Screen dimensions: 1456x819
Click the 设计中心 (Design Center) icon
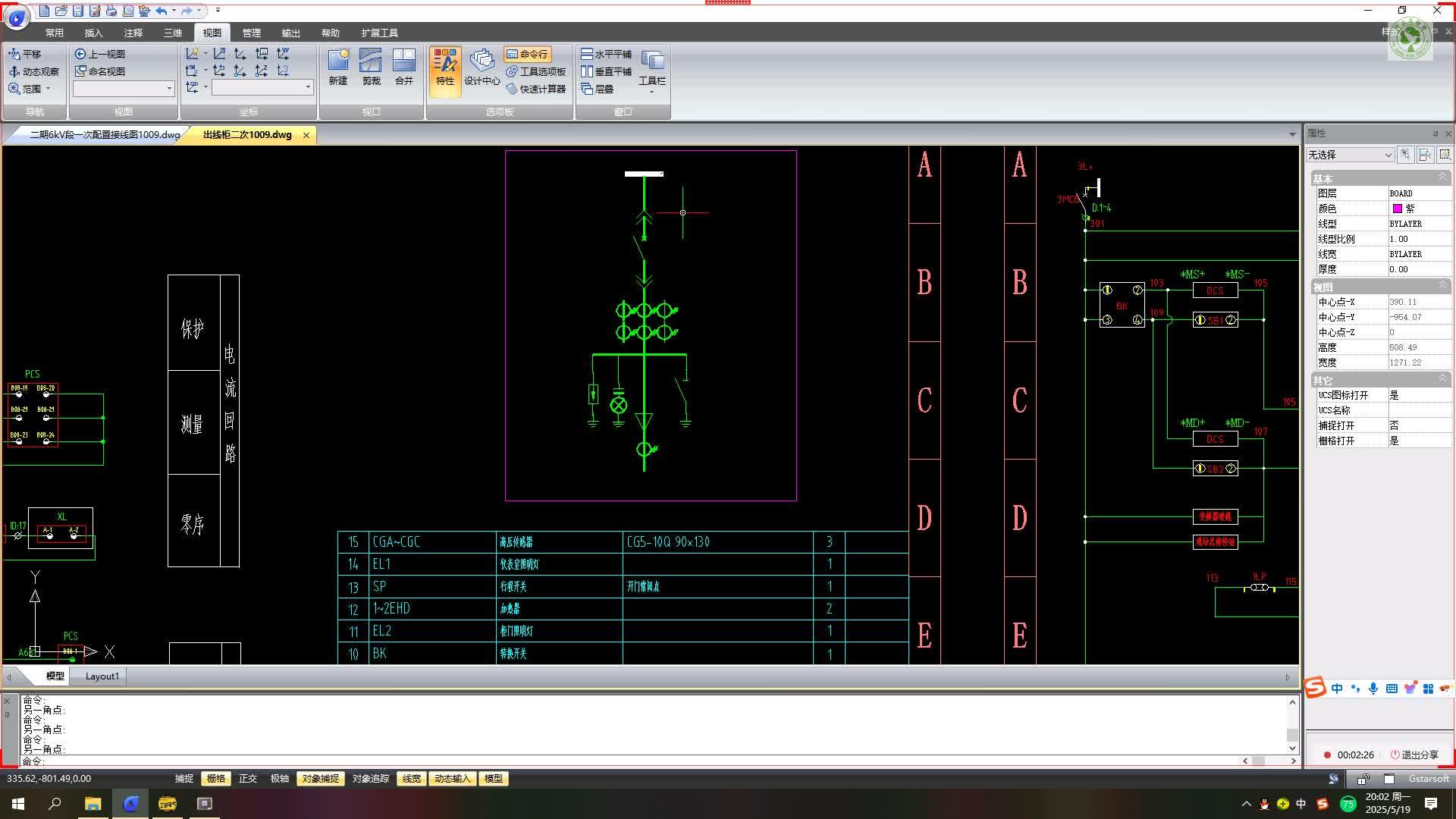point(482,67)
